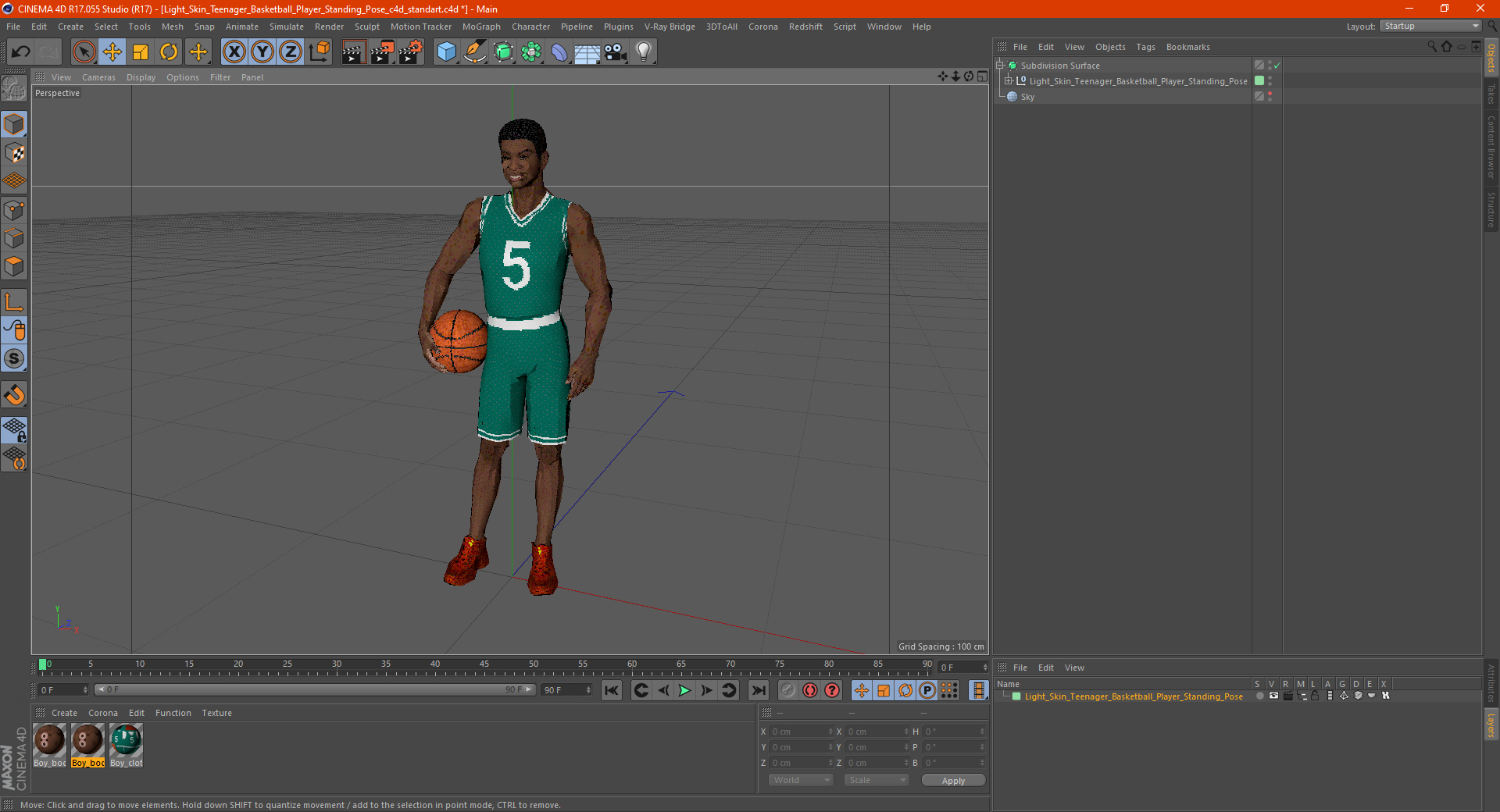Switch to Points mode
Image resolution: width=1500 pixels, height=812 pixels.
(14, 210)
